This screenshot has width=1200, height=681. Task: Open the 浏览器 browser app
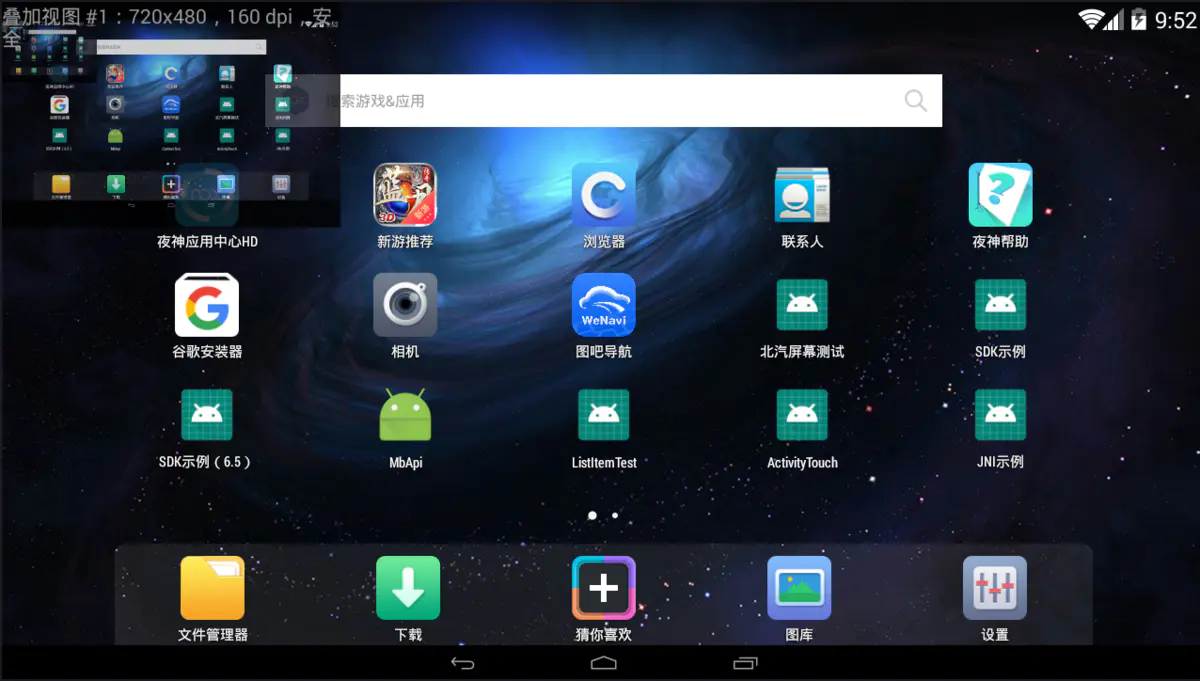[x=603, y=195]
